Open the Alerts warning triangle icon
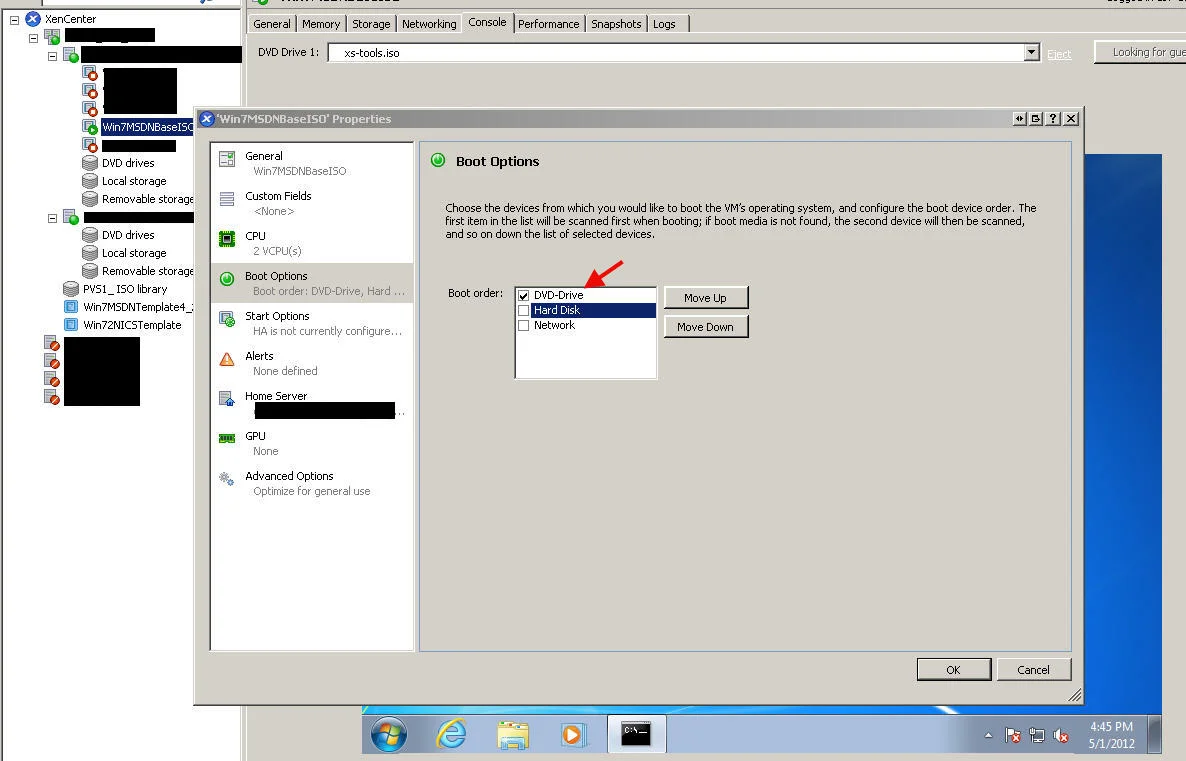This screenshot has height=761, width=1186. 227,359
